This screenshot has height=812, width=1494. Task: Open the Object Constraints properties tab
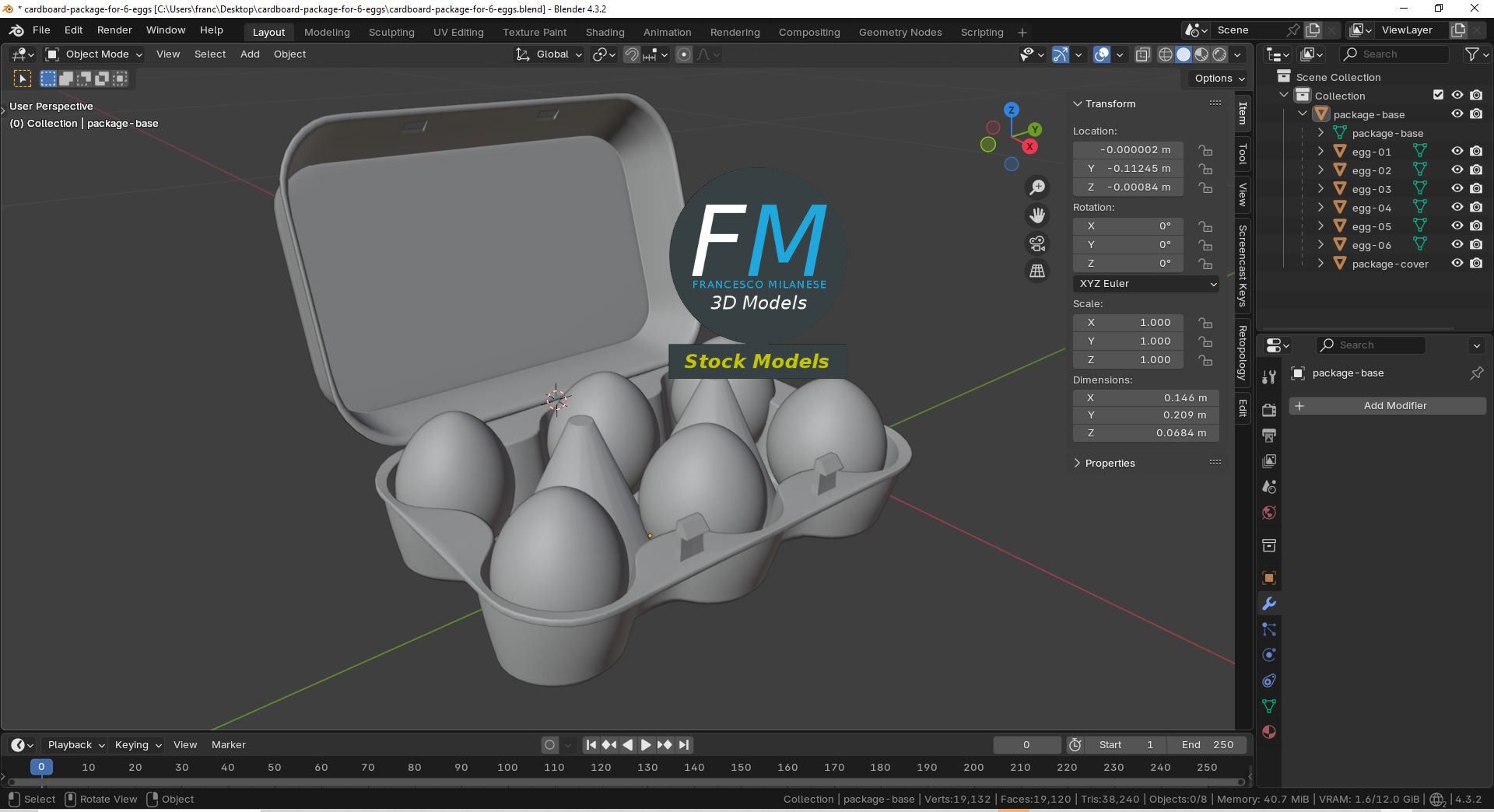(1269, 681)
